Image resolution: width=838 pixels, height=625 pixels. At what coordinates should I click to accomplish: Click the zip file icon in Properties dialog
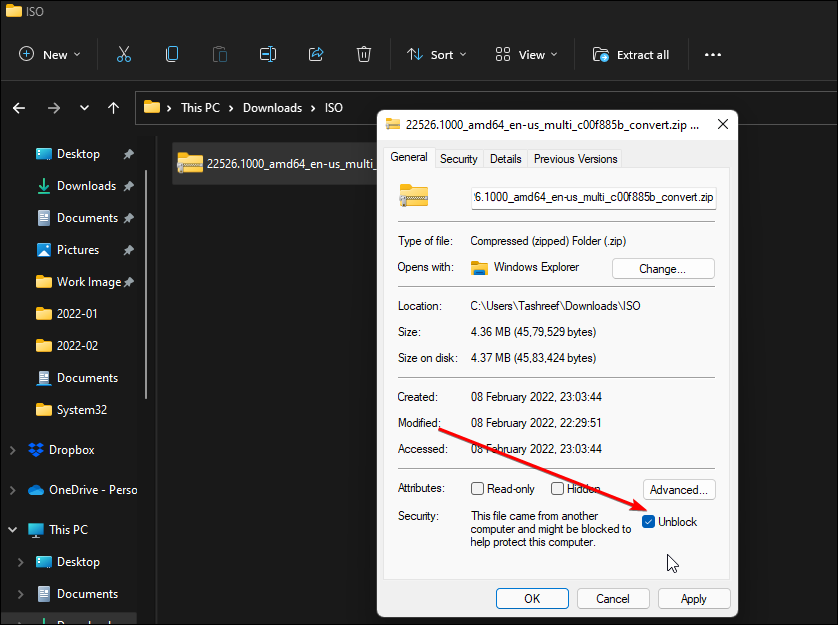coord(414,195)
